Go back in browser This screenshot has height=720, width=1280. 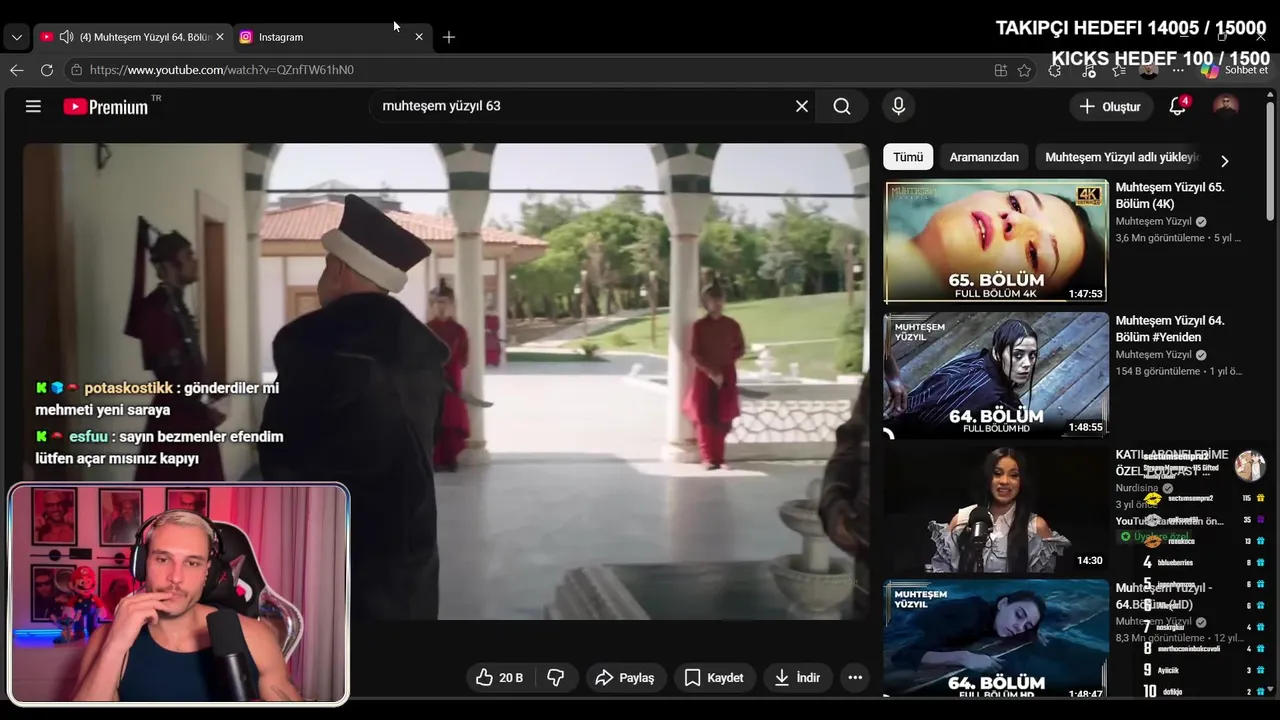click(17, 70)
